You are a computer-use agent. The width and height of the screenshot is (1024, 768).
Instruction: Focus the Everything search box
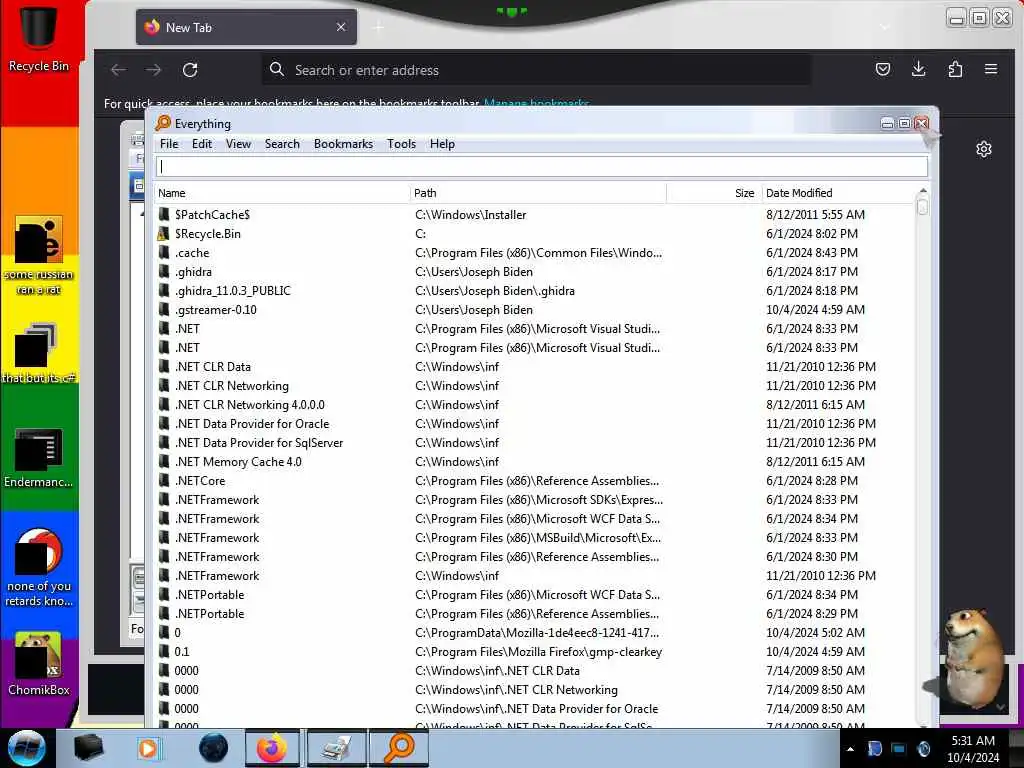(x=541, y=166)
